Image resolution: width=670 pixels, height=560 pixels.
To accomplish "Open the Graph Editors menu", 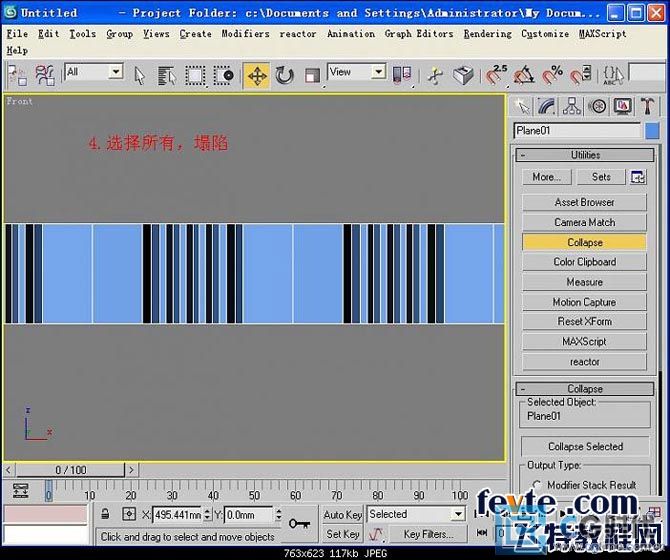I will pos(419,34).
